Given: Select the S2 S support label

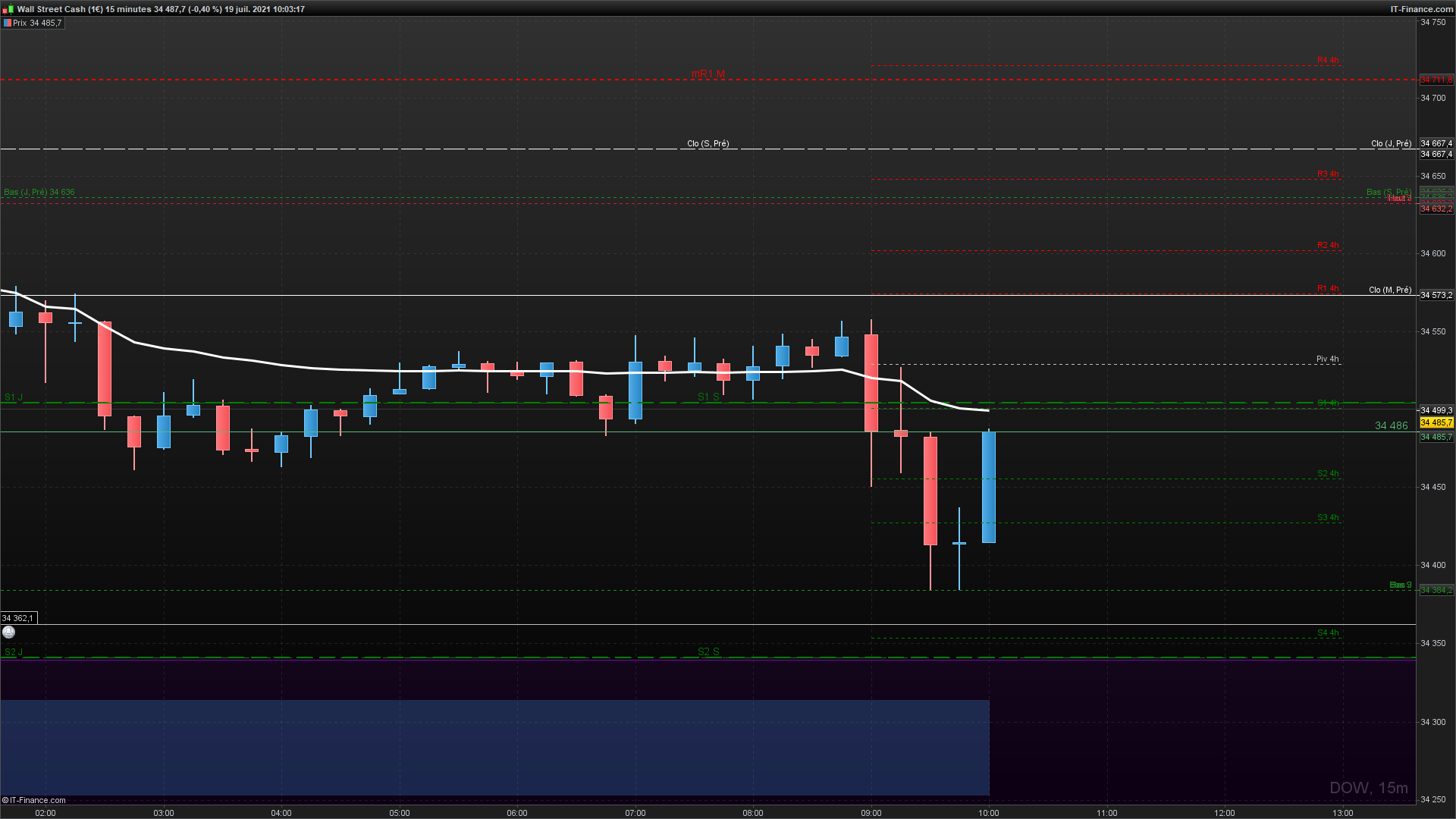Looking at the screenshot, I should [x=708, y=651].
